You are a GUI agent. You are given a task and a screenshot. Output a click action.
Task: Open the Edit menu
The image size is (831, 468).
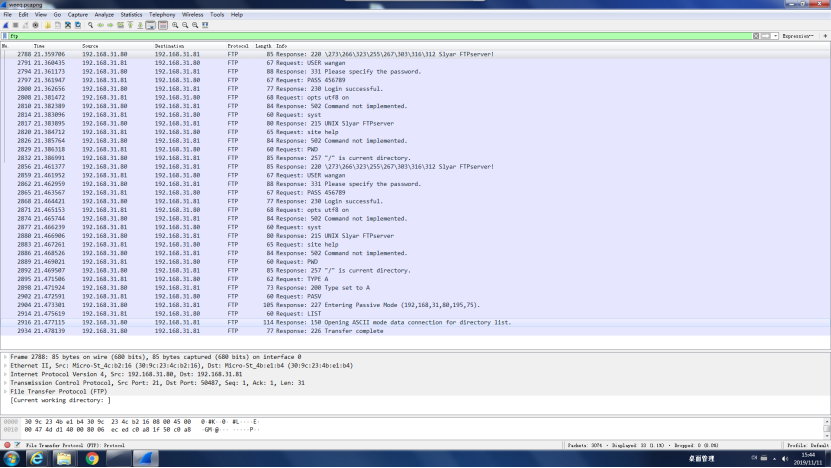23,15
